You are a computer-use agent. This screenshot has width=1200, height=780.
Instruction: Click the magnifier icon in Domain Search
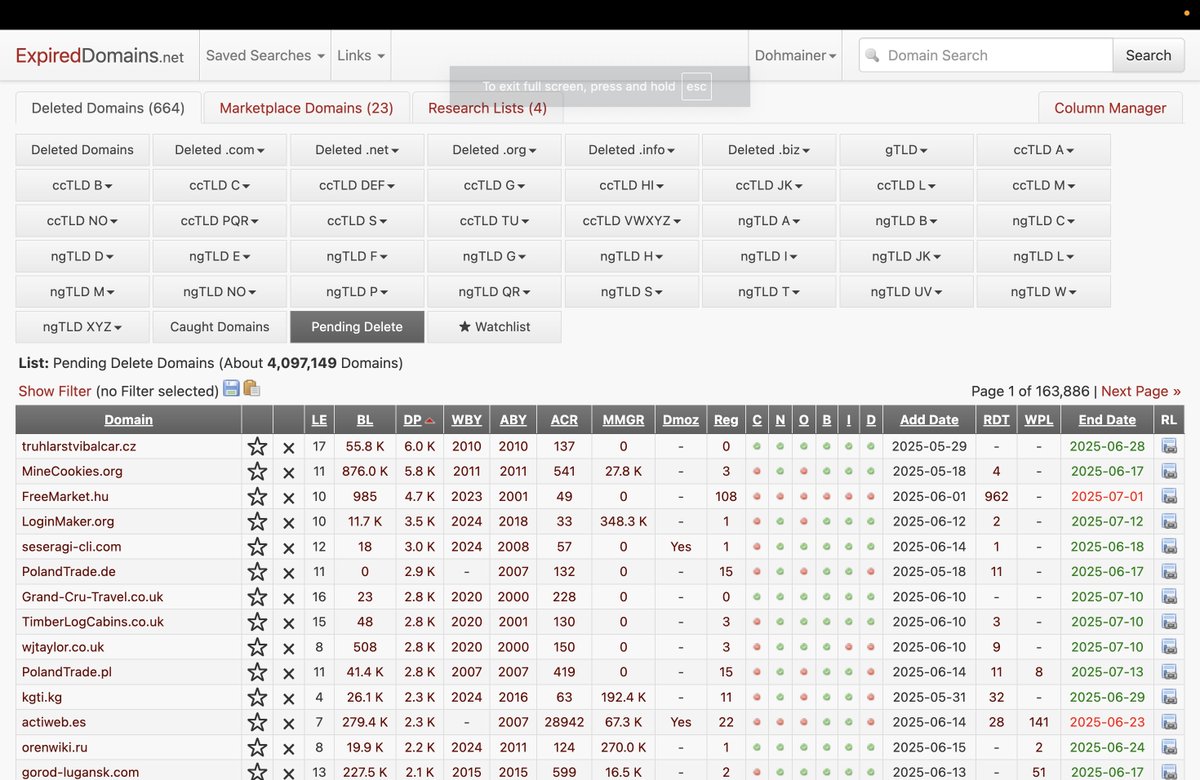[x=874, y=55]
